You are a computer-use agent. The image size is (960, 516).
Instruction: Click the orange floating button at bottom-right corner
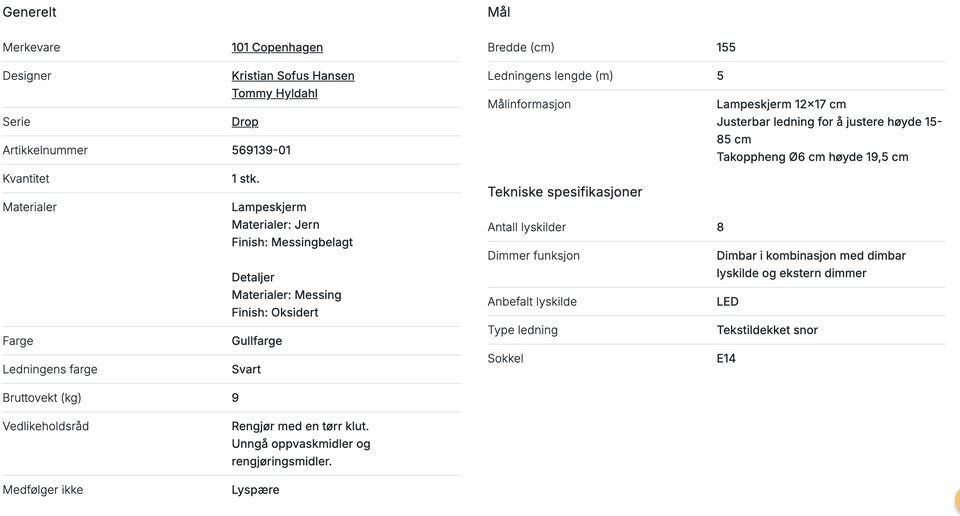(953, 502)
